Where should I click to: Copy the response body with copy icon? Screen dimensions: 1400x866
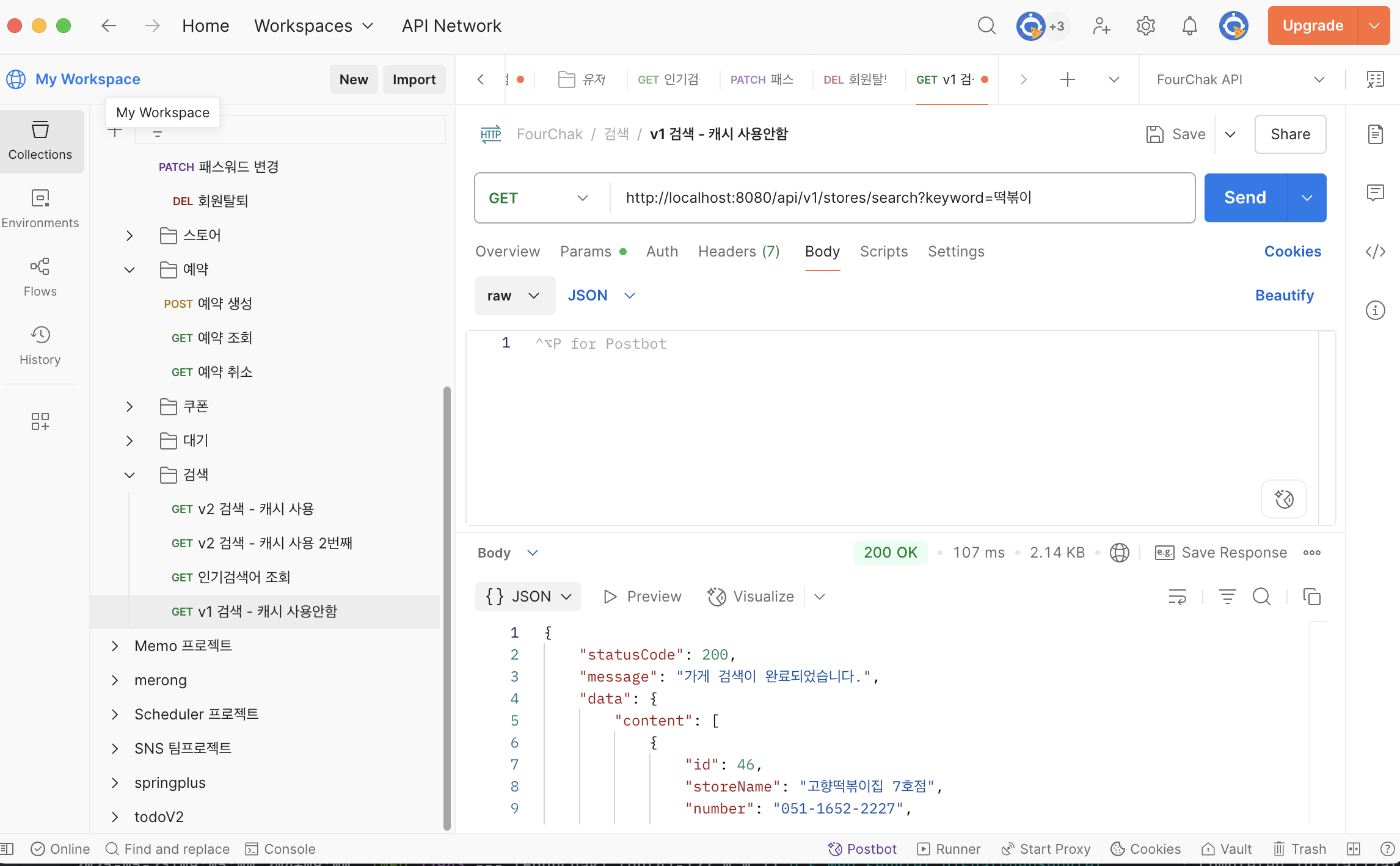pyautogui.click(x=1311, y=597)
